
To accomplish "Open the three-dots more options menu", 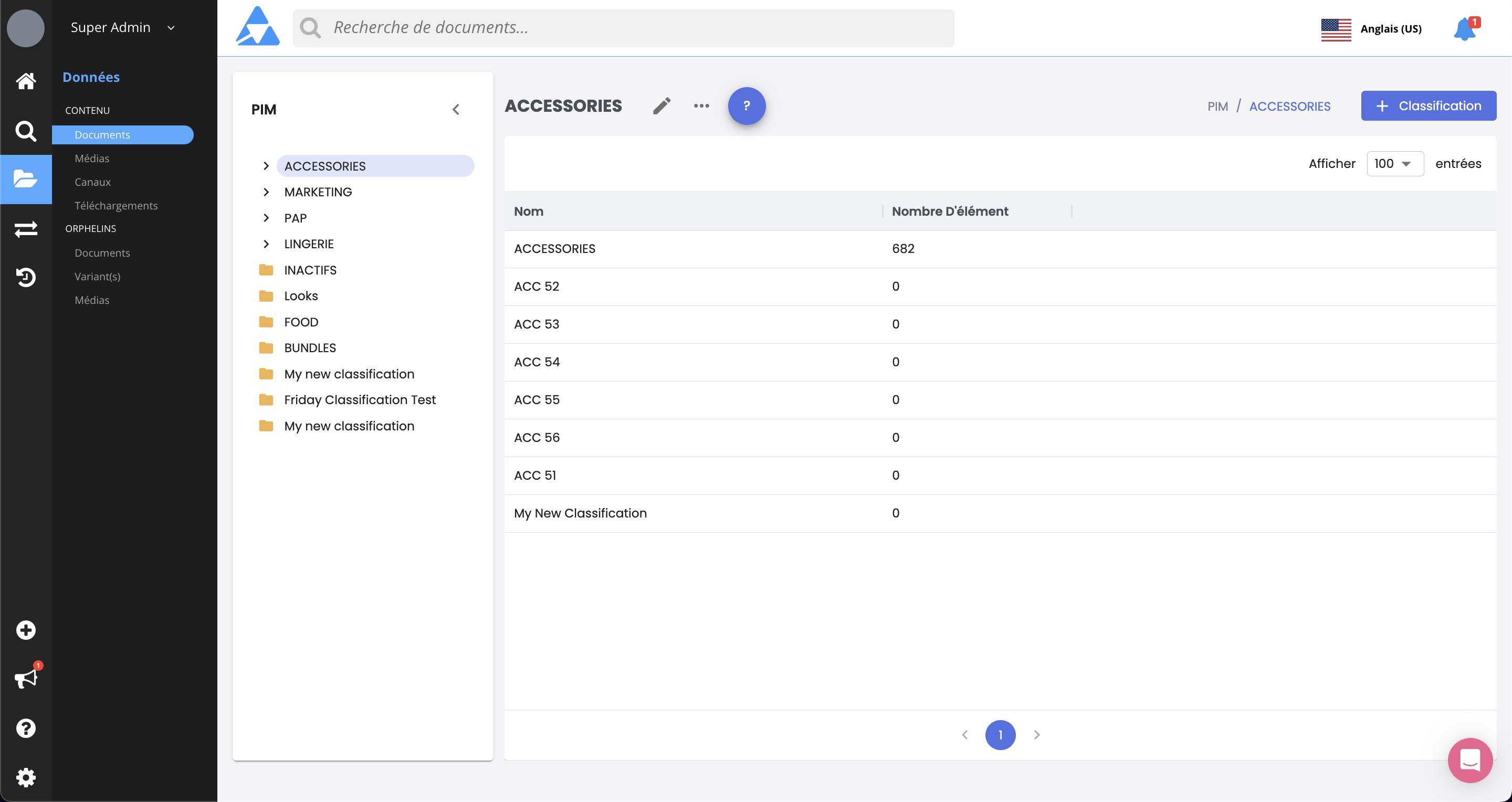I will [701, 105].
